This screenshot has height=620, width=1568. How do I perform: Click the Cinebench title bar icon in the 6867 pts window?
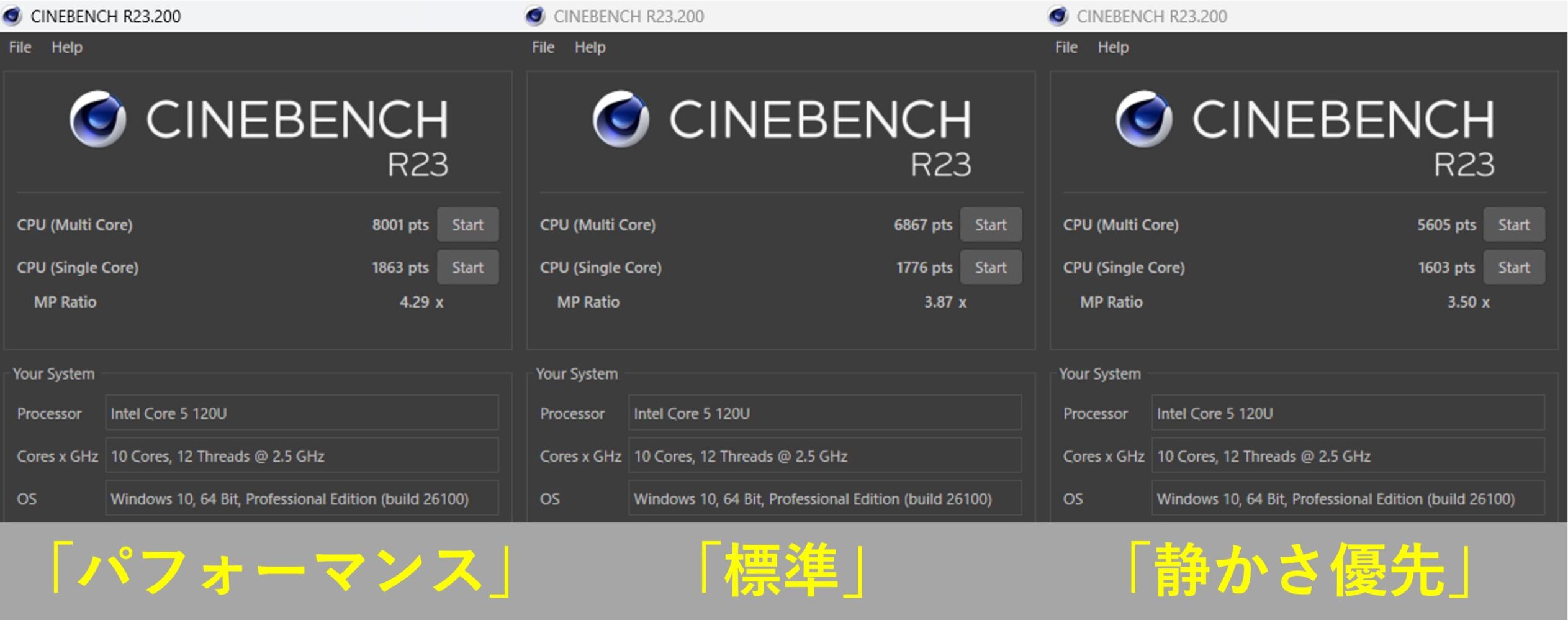coord(535,16)
